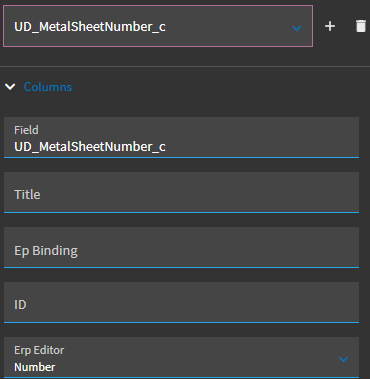
Task: Click the ID placeholder label
Action: point(20,304)
